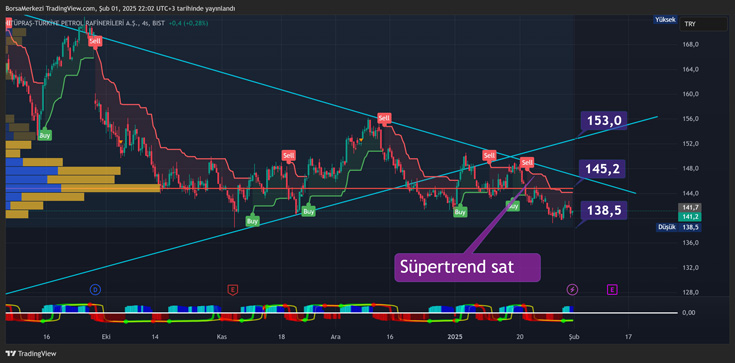Click the red E earnings marker near Kas
The width and height of the screenshot is (735, 363).
232,290
